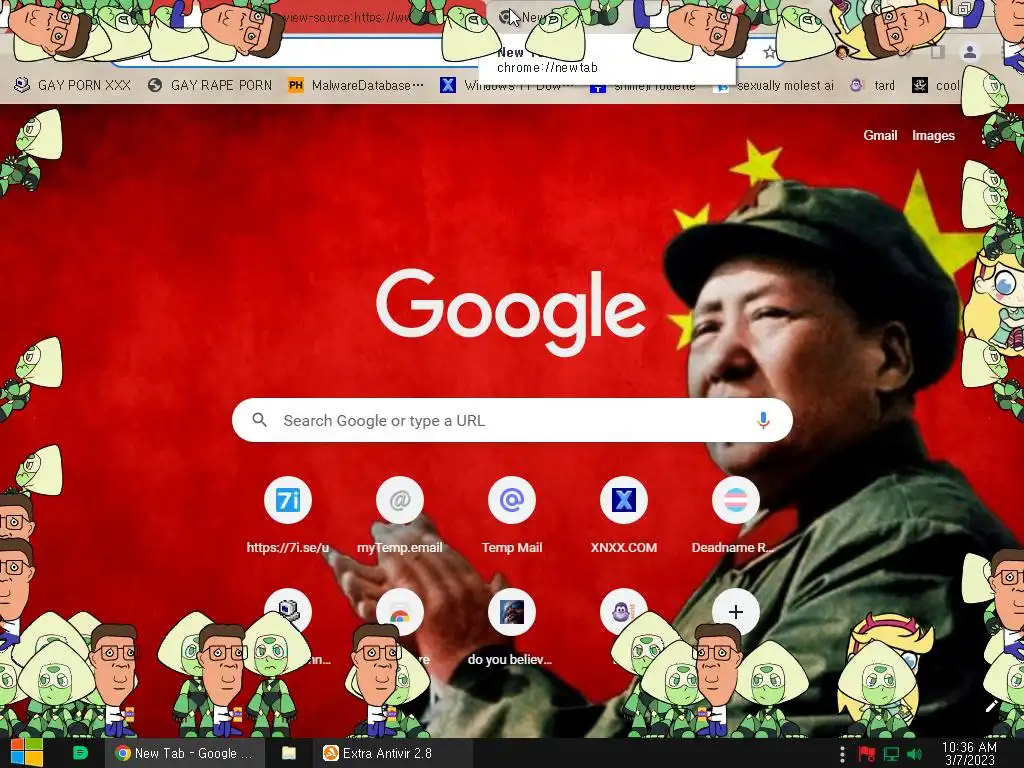Open the Gmail link

coord(880,135)
